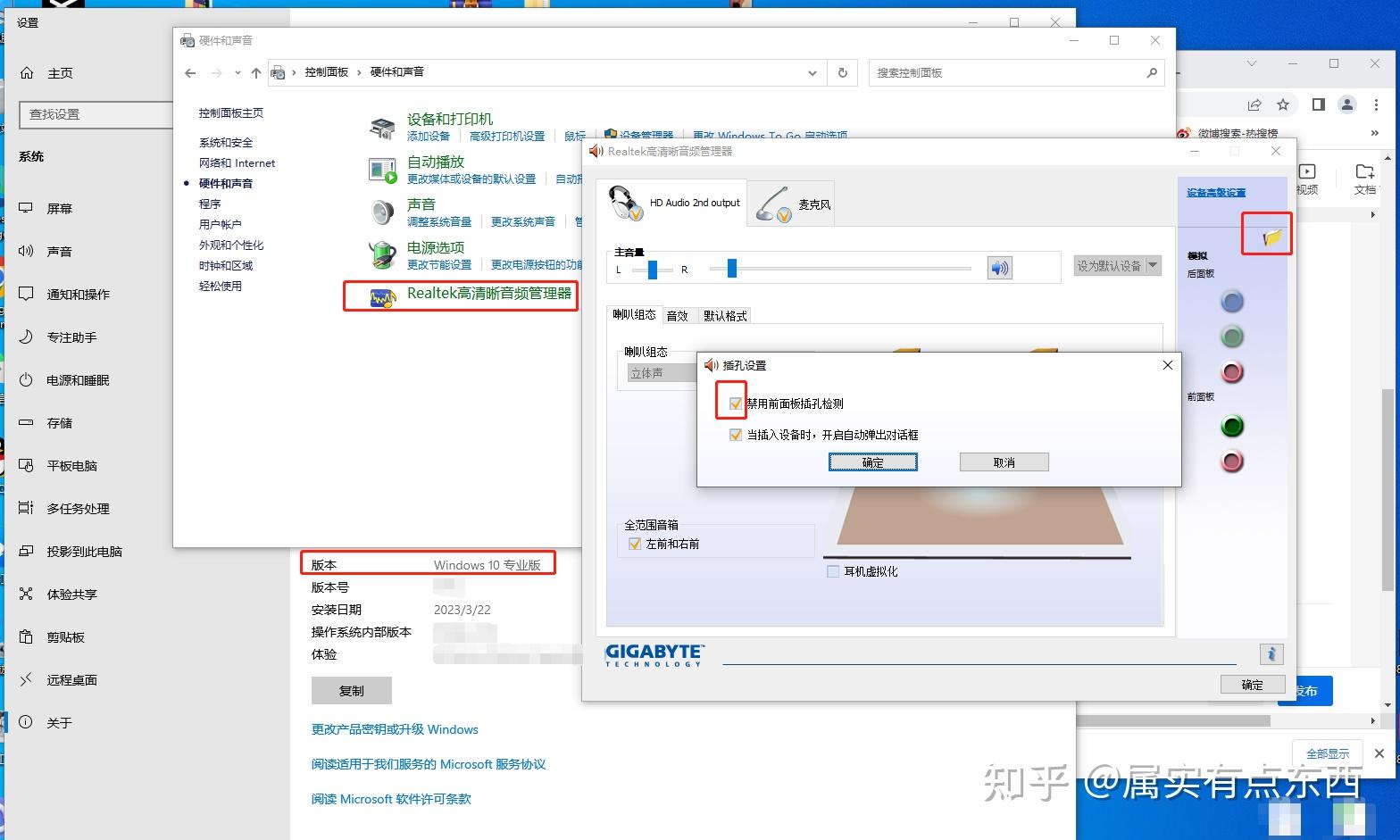Select the pink front panel audio jack

point(1232,461)
